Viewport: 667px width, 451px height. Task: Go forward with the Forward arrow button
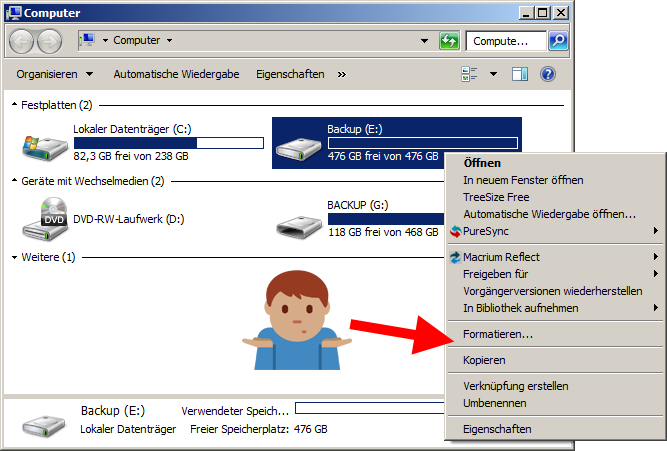(49, 41)
